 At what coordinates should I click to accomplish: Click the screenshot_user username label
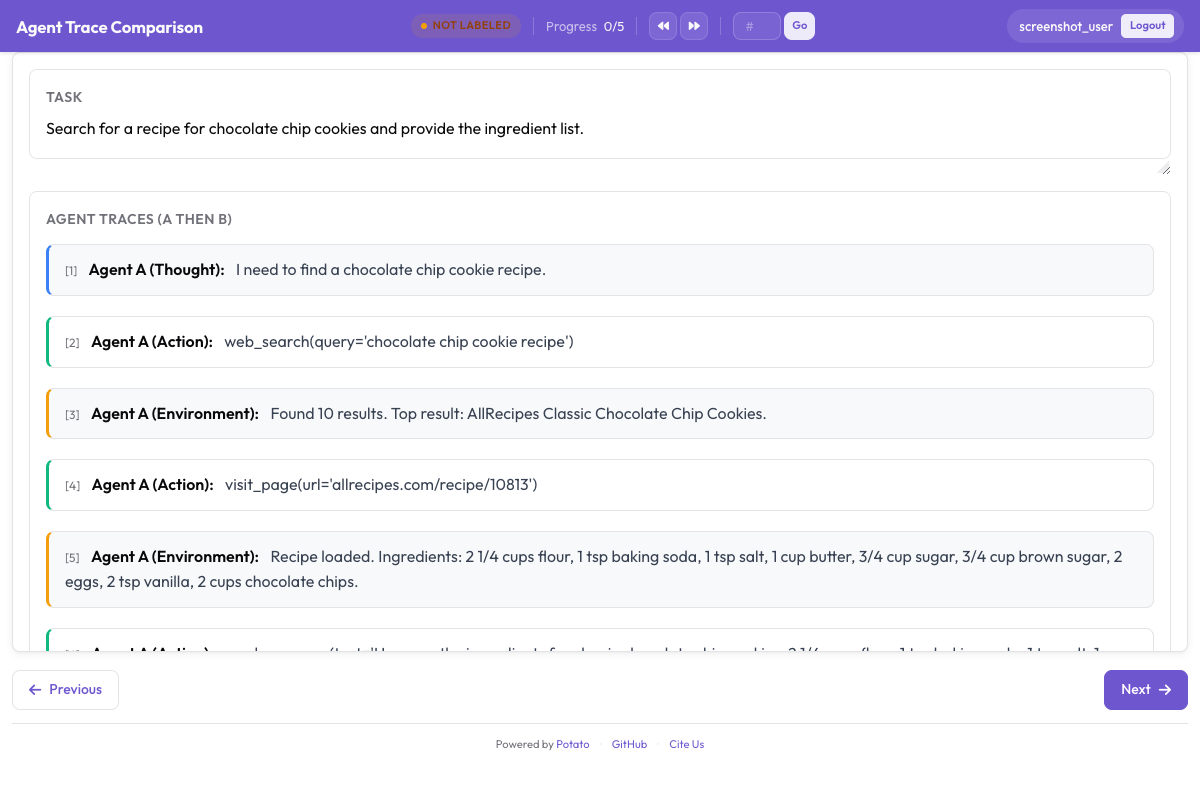[1065, 27]
